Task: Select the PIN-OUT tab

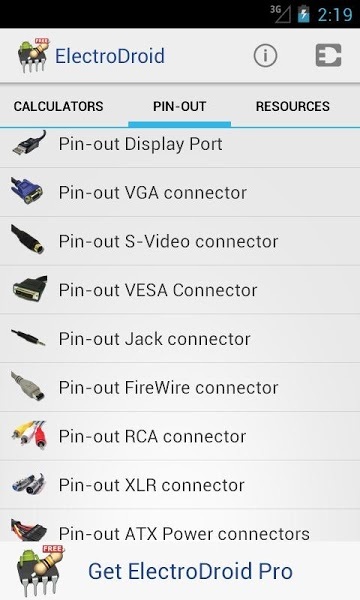Action: coord(179,106)
